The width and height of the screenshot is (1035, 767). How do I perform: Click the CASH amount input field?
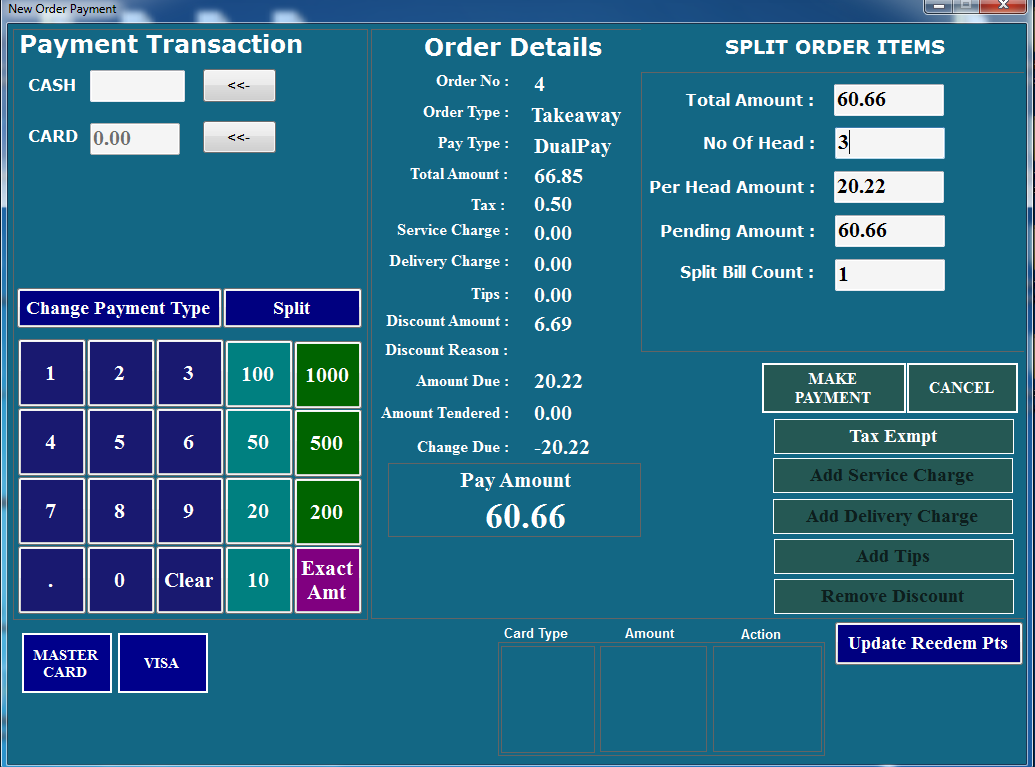pyautogui.click(x=137, y=86)
